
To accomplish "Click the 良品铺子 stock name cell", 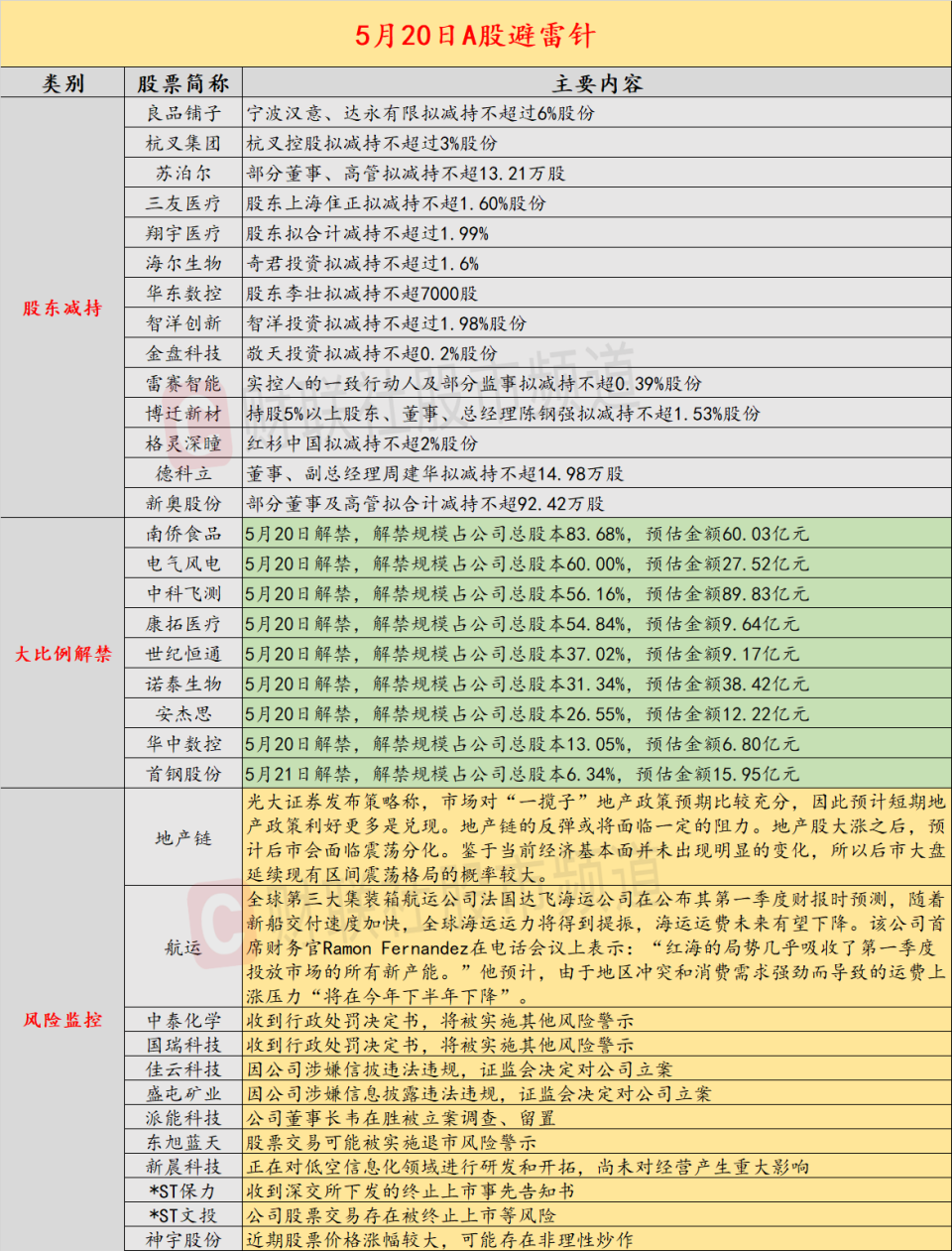I will pos(183,114).
